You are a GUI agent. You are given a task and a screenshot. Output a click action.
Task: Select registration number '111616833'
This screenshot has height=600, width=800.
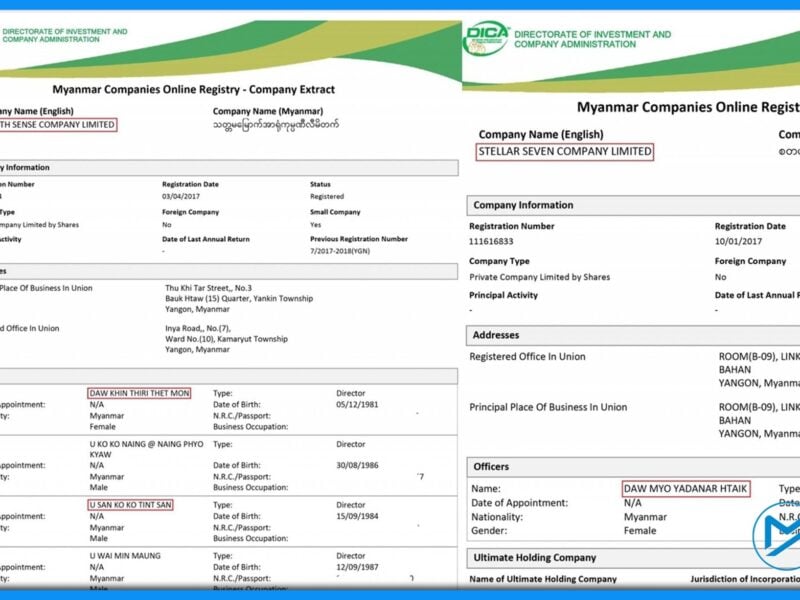(x=491, y=241)
